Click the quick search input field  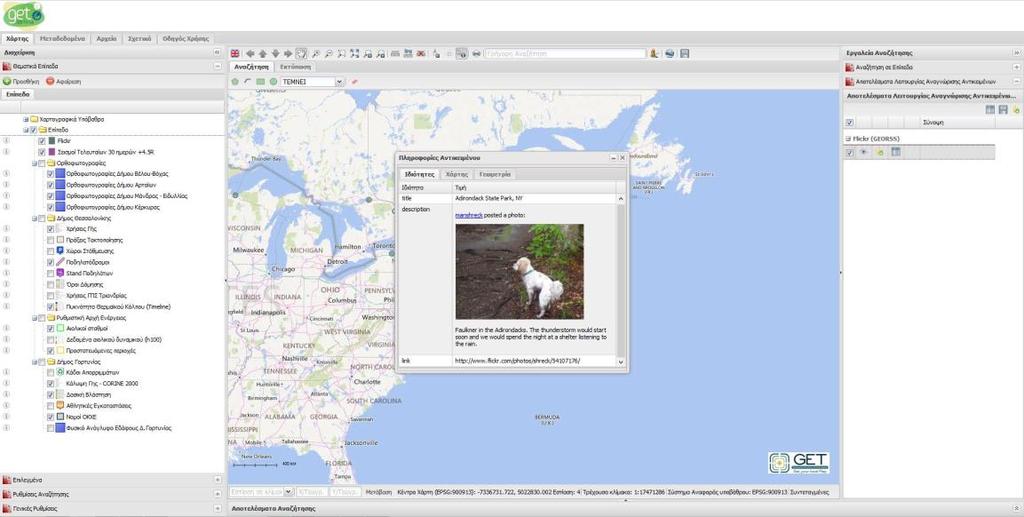coord(565,54)
